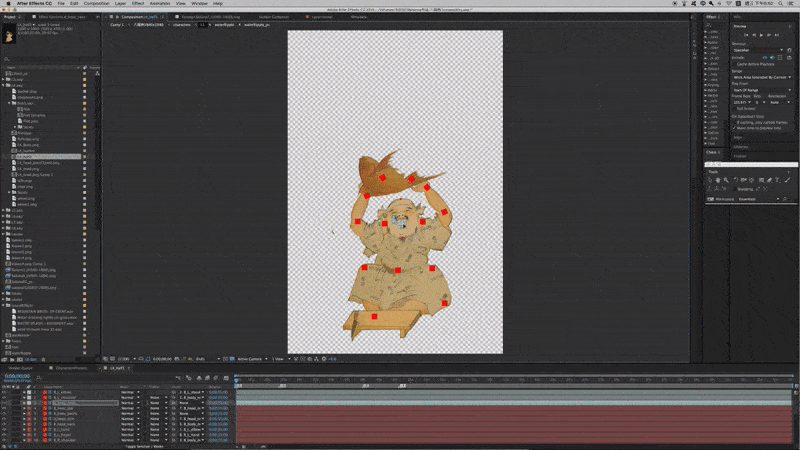Expand layer 1 twirl-down arrow in timeline
The width and height of the screenshot is (800, 450).
pyautogui.click(x=24, y=392)
